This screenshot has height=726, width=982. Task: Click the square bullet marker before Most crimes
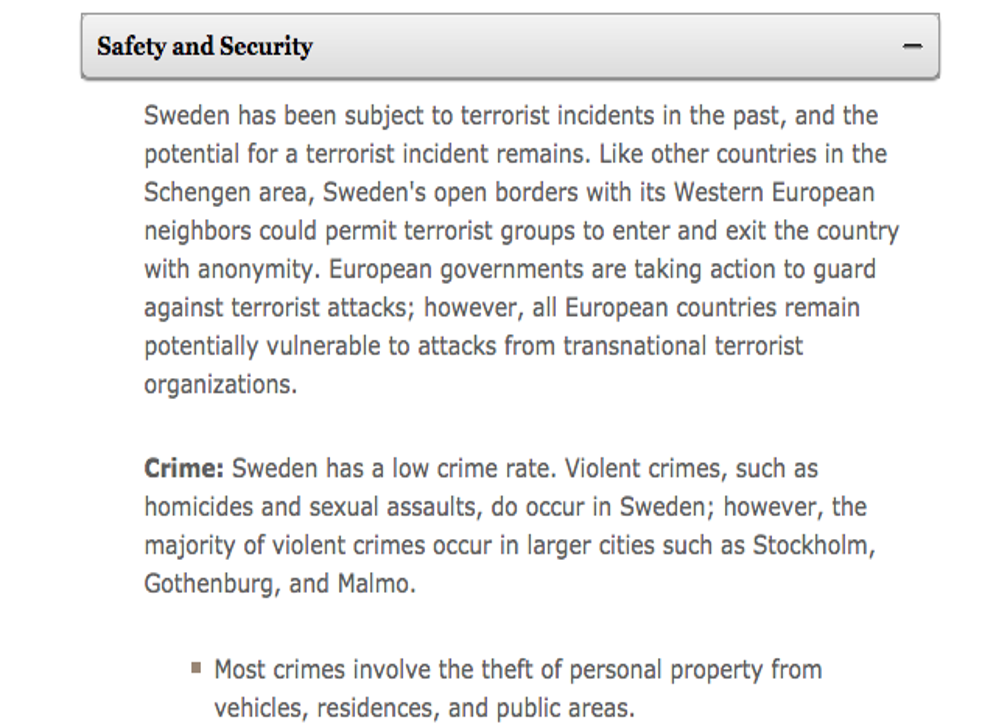196,668
